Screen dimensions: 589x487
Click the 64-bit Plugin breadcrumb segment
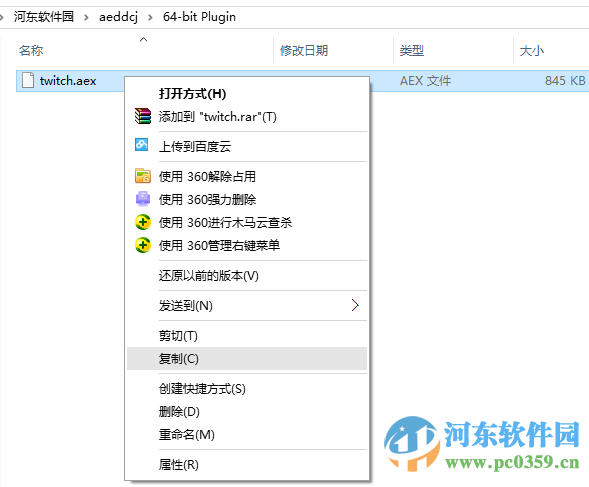click(199, 17)
